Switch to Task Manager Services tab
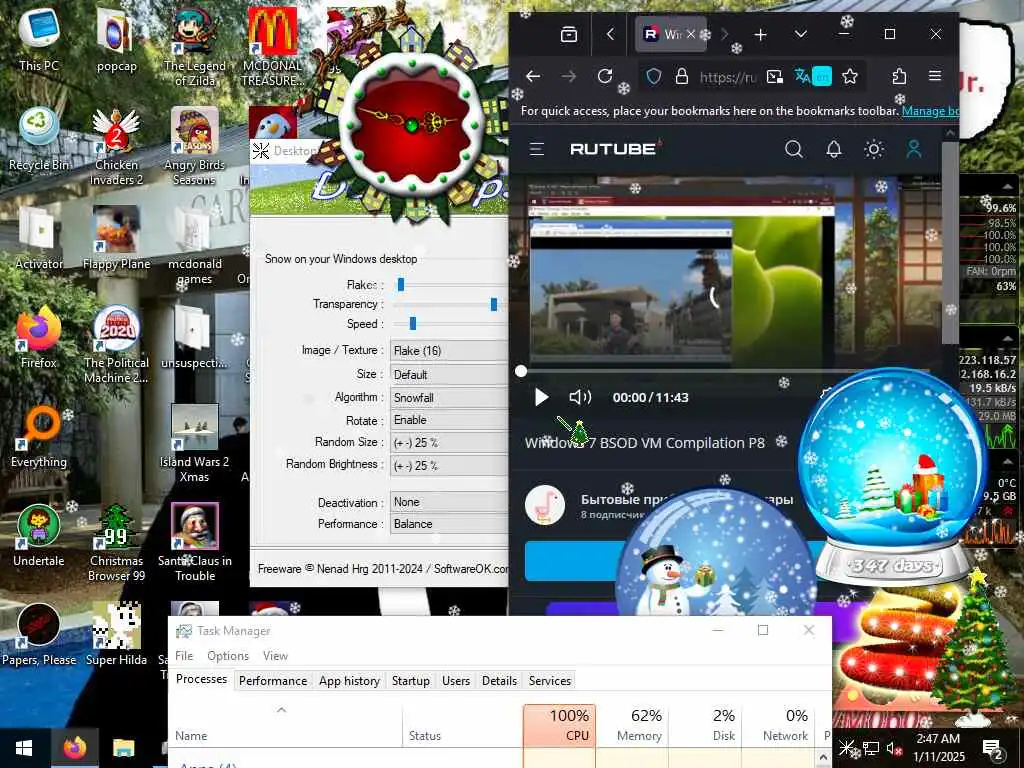Screen dimensions: 1024x768 pos(550,680)
